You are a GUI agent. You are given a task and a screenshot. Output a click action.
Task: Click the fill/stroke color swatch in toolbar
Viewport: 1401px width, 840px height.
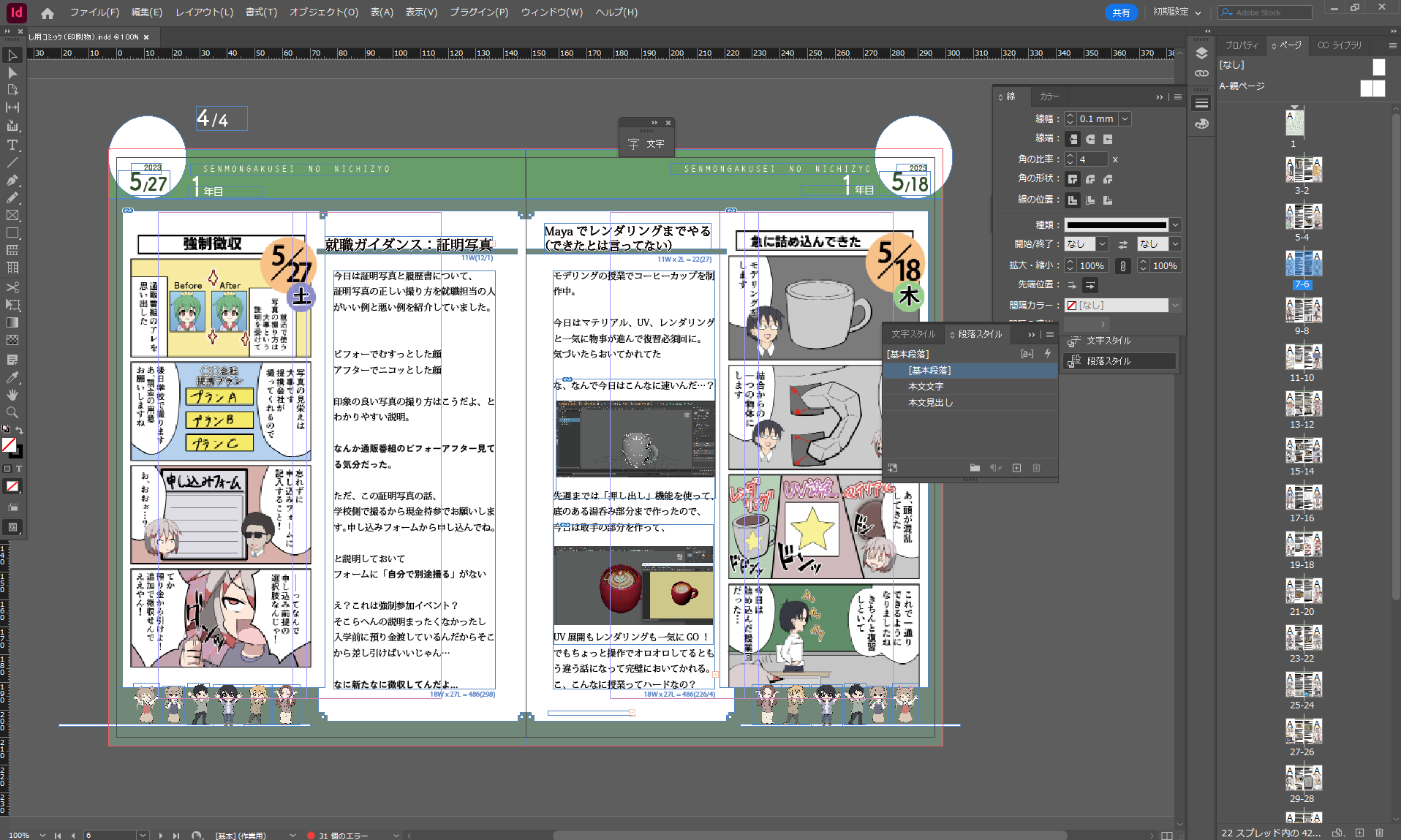tap(10, 445)
